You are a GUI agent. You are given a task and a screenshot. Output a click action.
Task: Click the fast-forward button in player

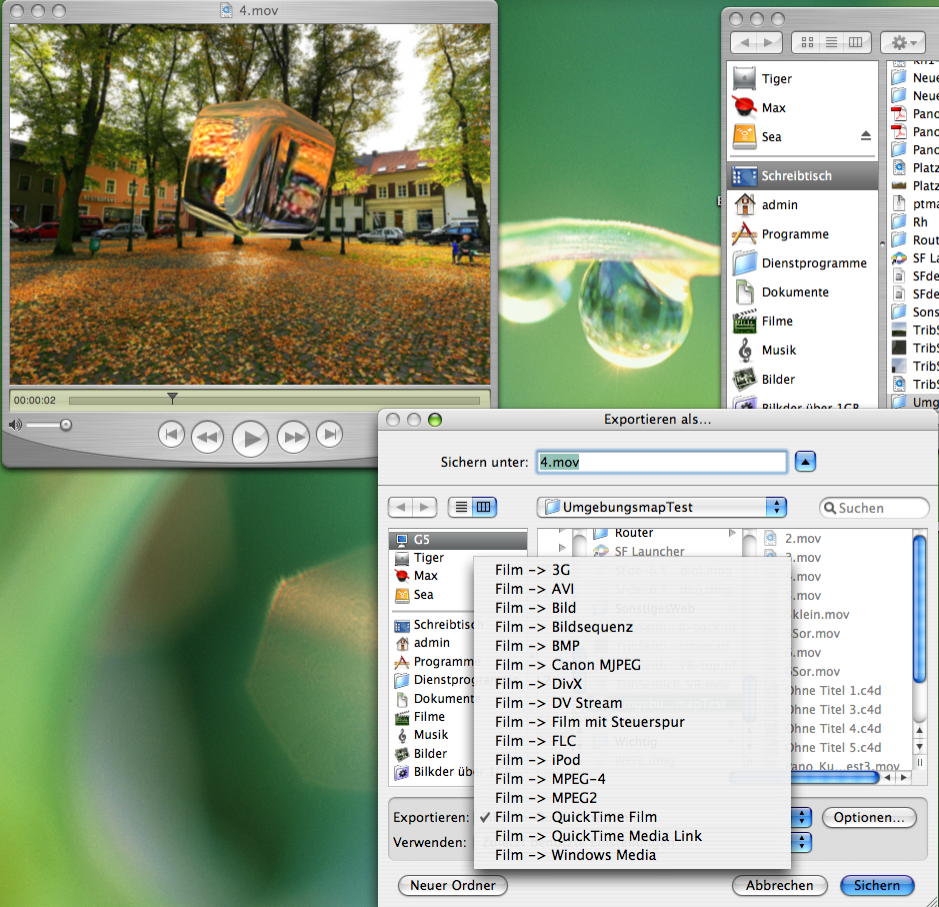tap(293, 436)
